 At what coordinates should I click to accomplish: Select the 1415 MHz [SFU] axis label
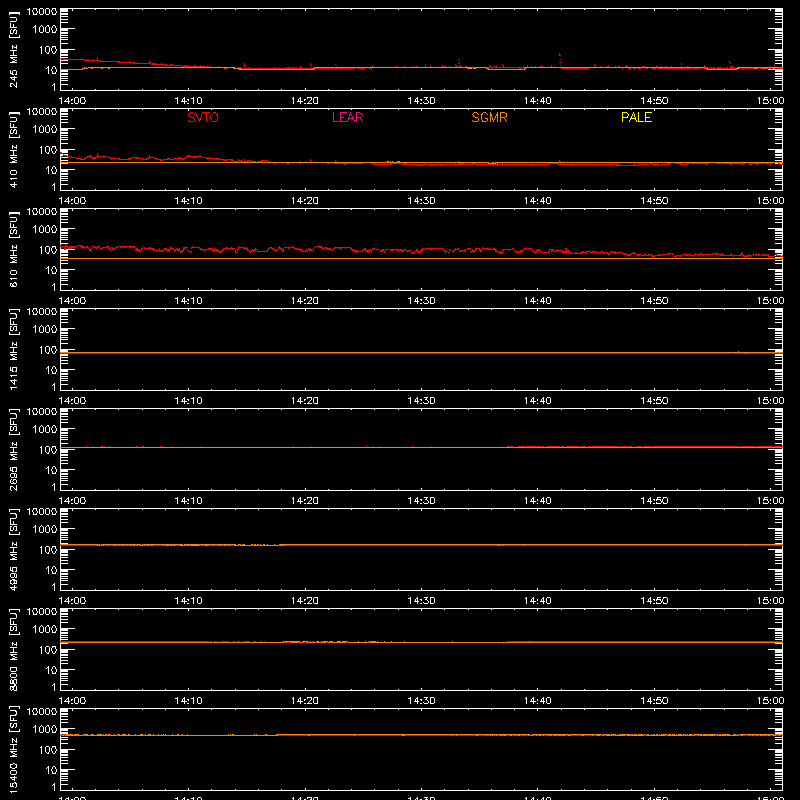click(14, 349)
